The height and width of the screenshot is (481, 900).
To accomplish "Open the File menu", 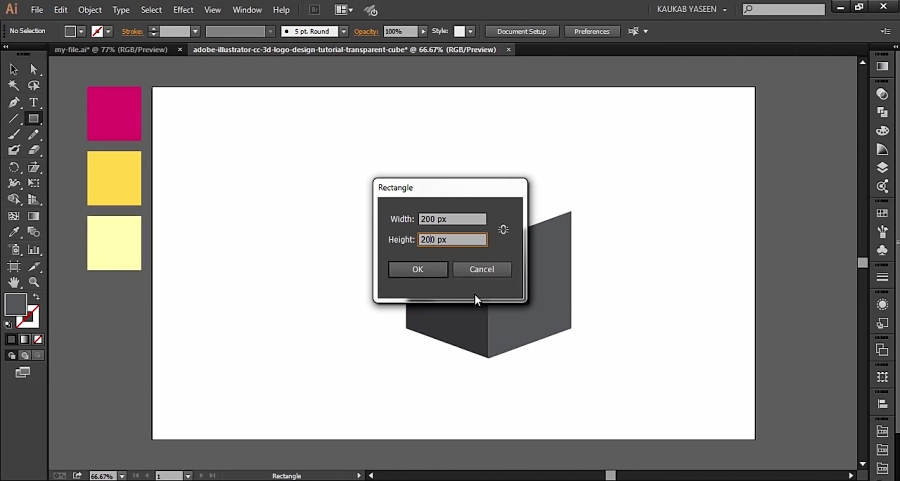I will pos(37,10).
